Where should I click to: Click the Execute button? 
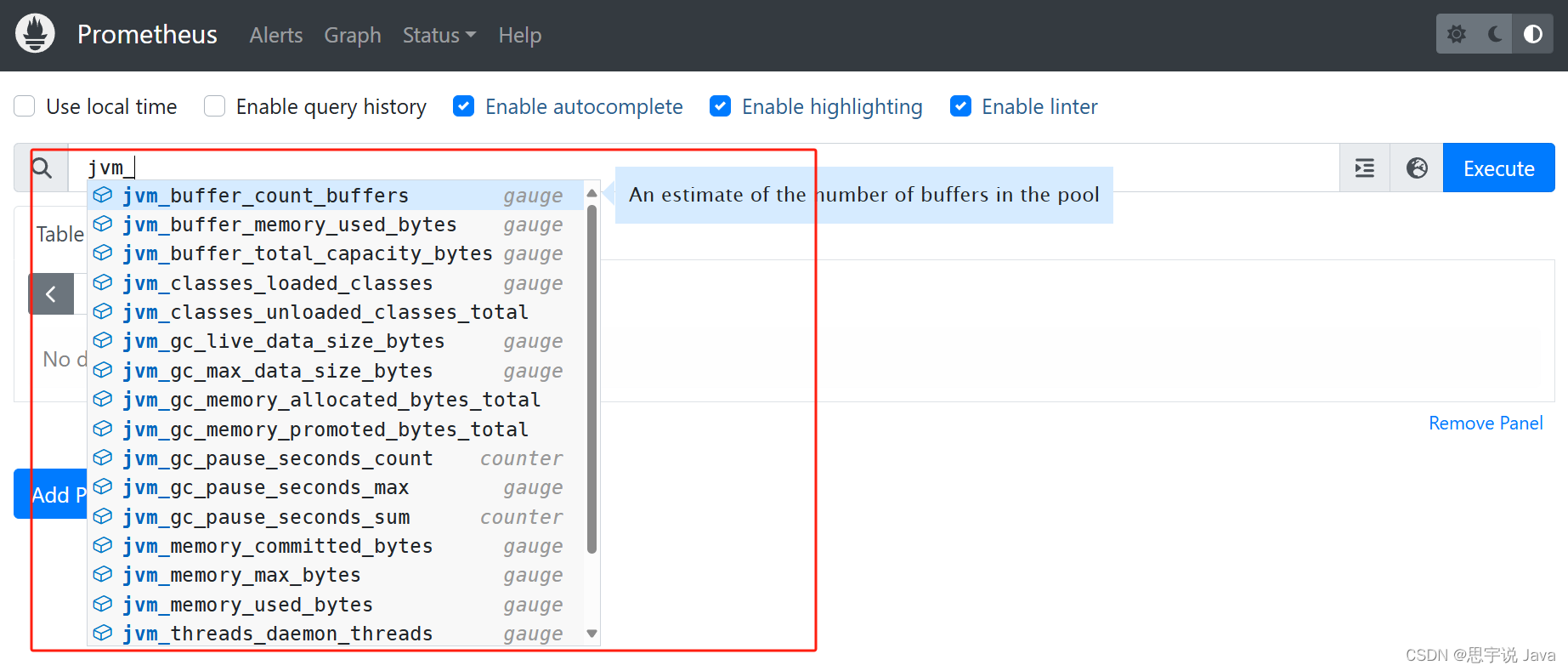coord(1499,168)
